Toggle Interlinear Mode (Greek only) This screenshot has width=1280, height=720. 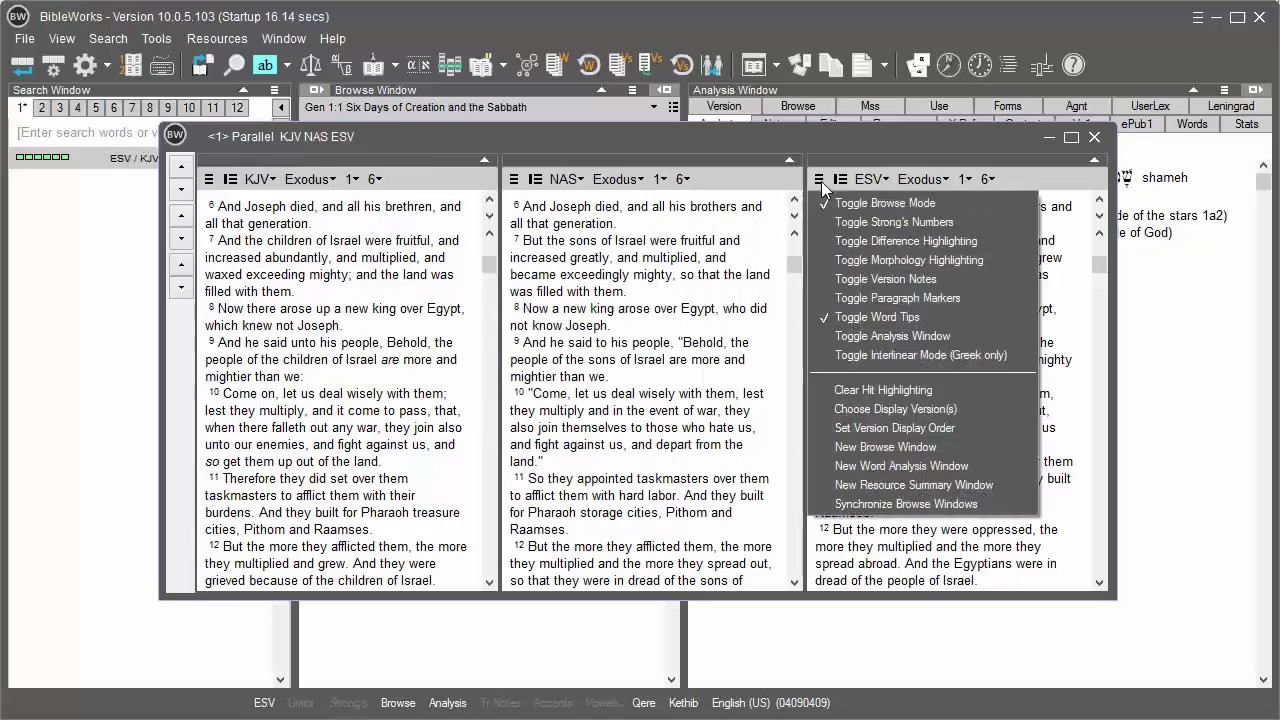point(923,355)
